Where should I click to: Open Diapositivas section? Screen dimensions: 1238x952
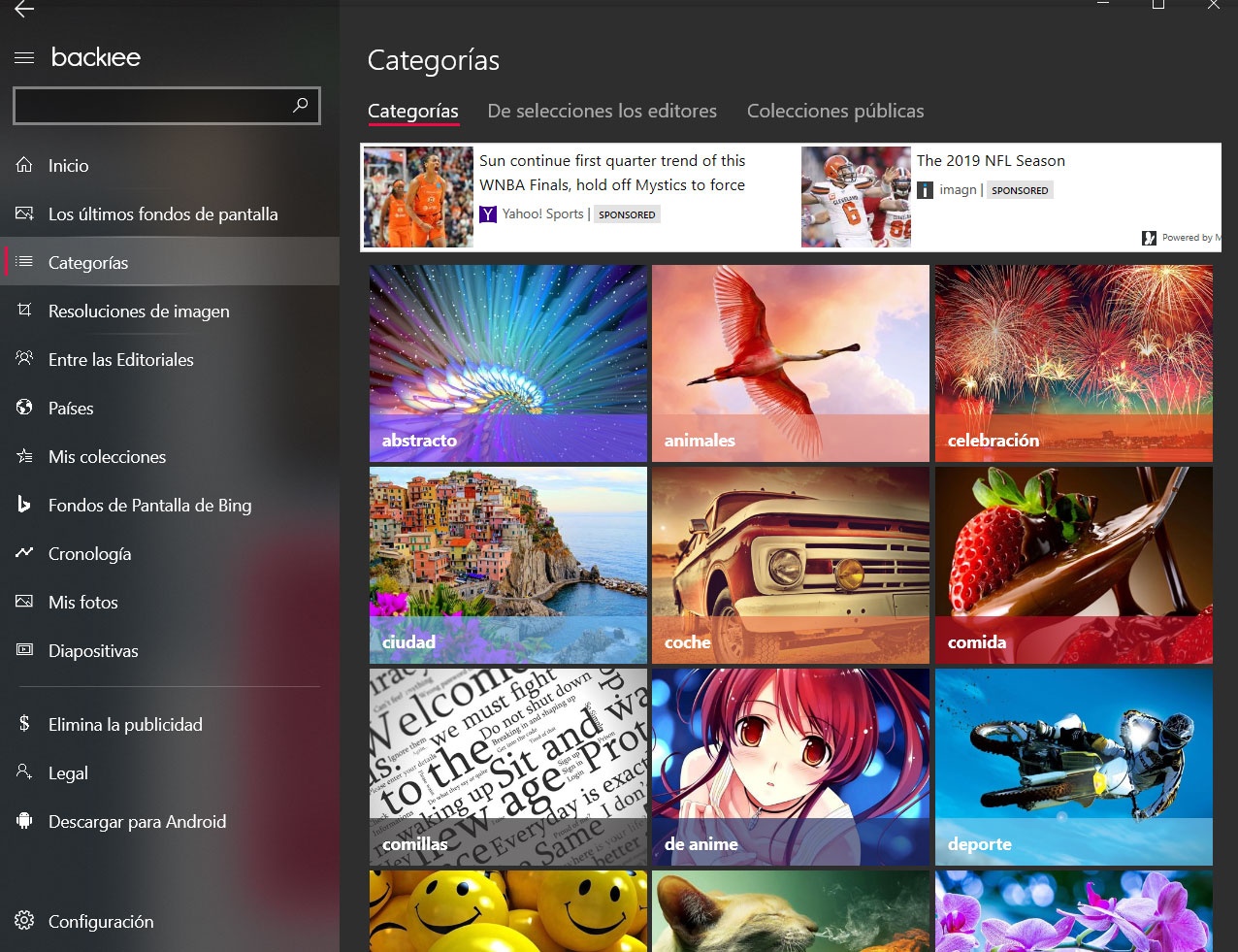point(170,650)
